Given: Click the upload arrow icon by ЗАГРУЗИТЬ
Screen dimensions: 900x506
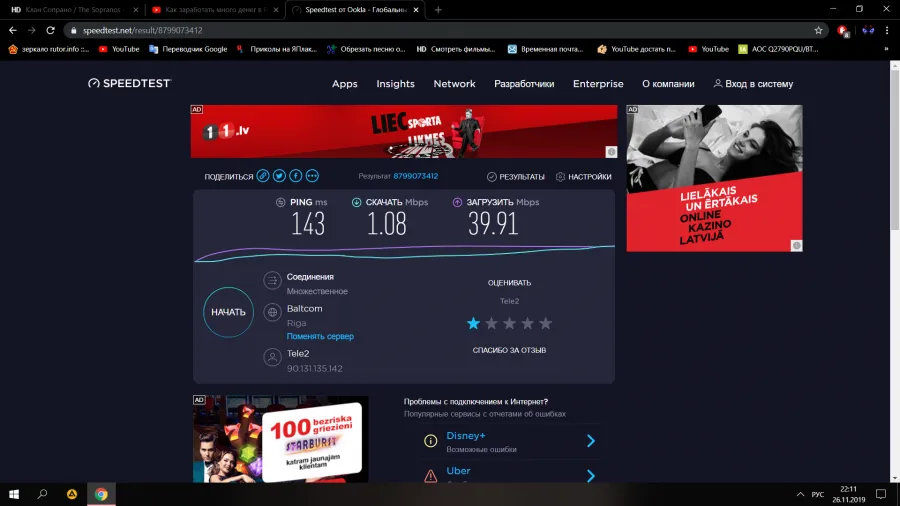Looking at the screenshot, I should [x=457, y=202].
